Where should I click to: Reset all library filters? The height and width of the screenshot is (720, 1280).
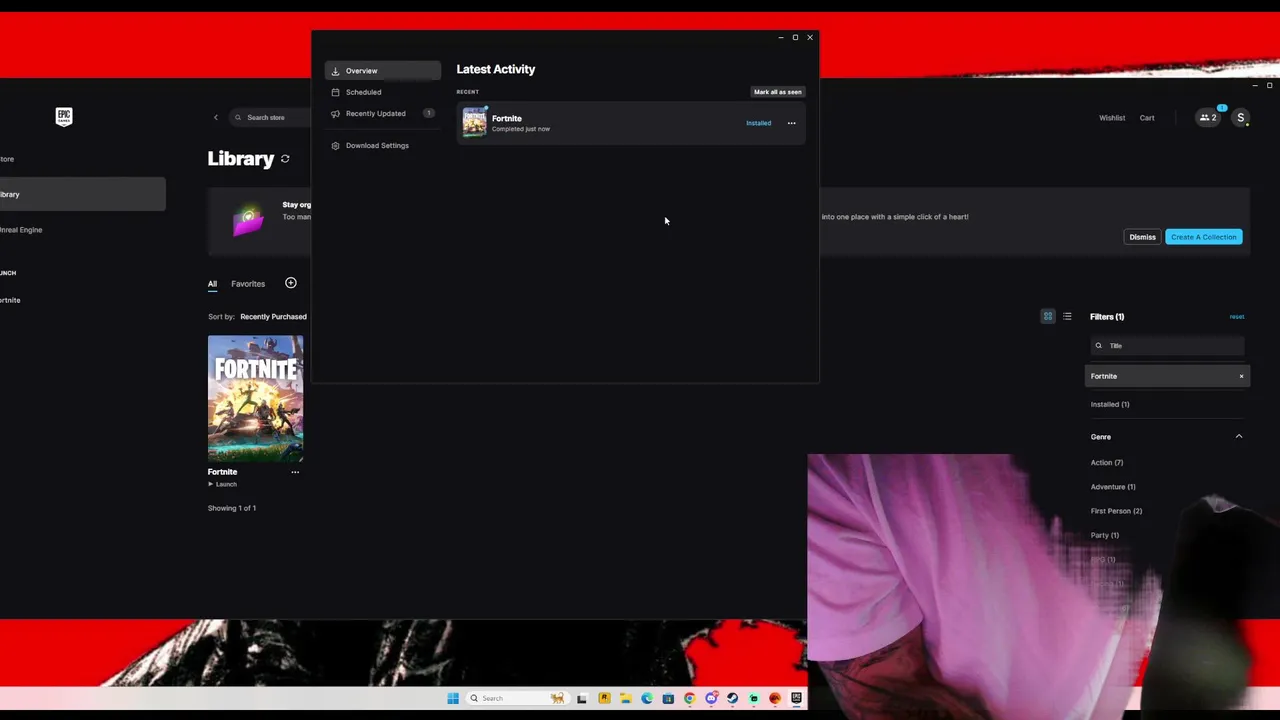[x=1237, y=317]
